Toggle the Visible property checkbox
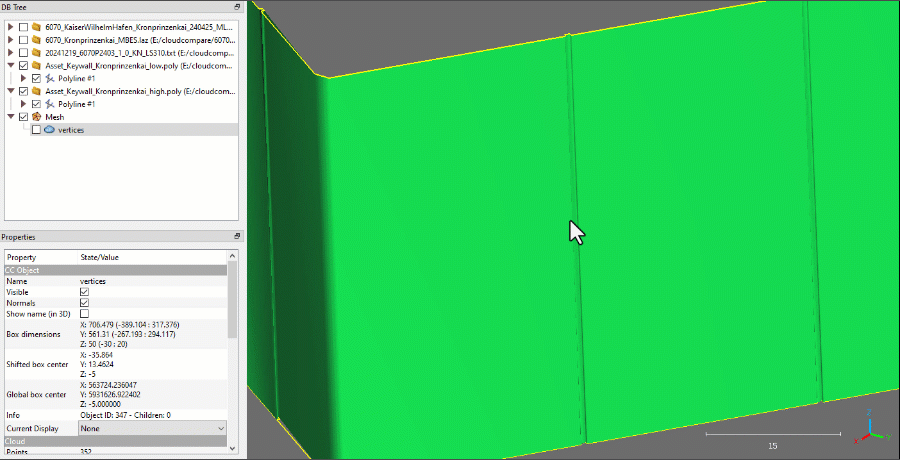 pos(84,292)
